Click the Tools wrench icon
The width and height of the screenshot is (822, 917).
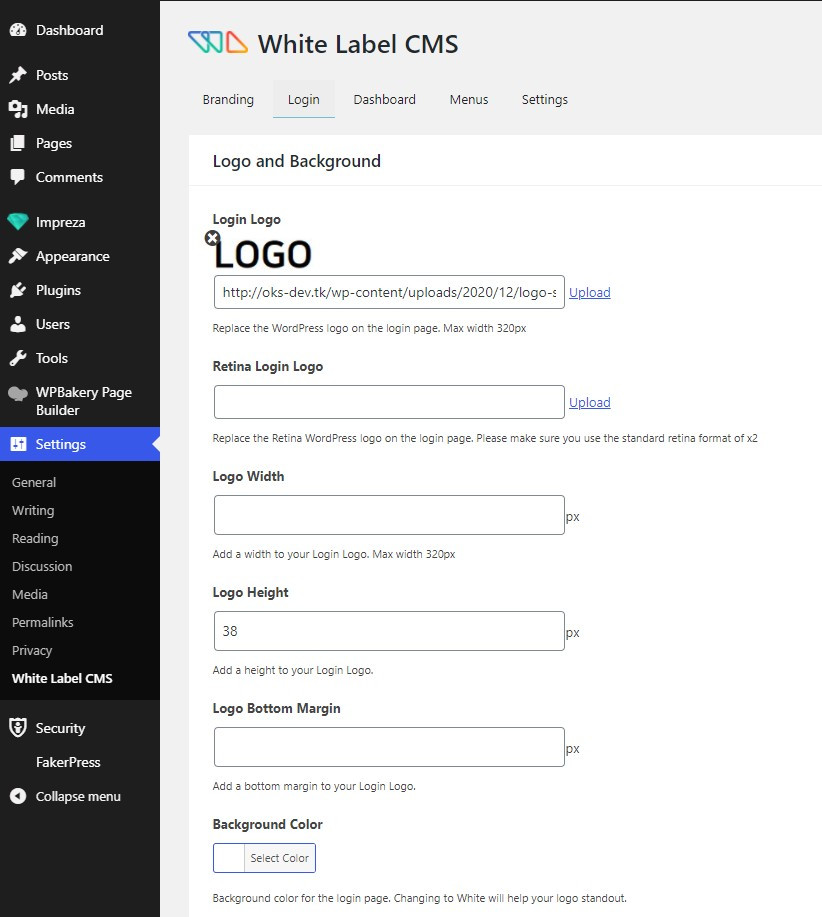18,358
